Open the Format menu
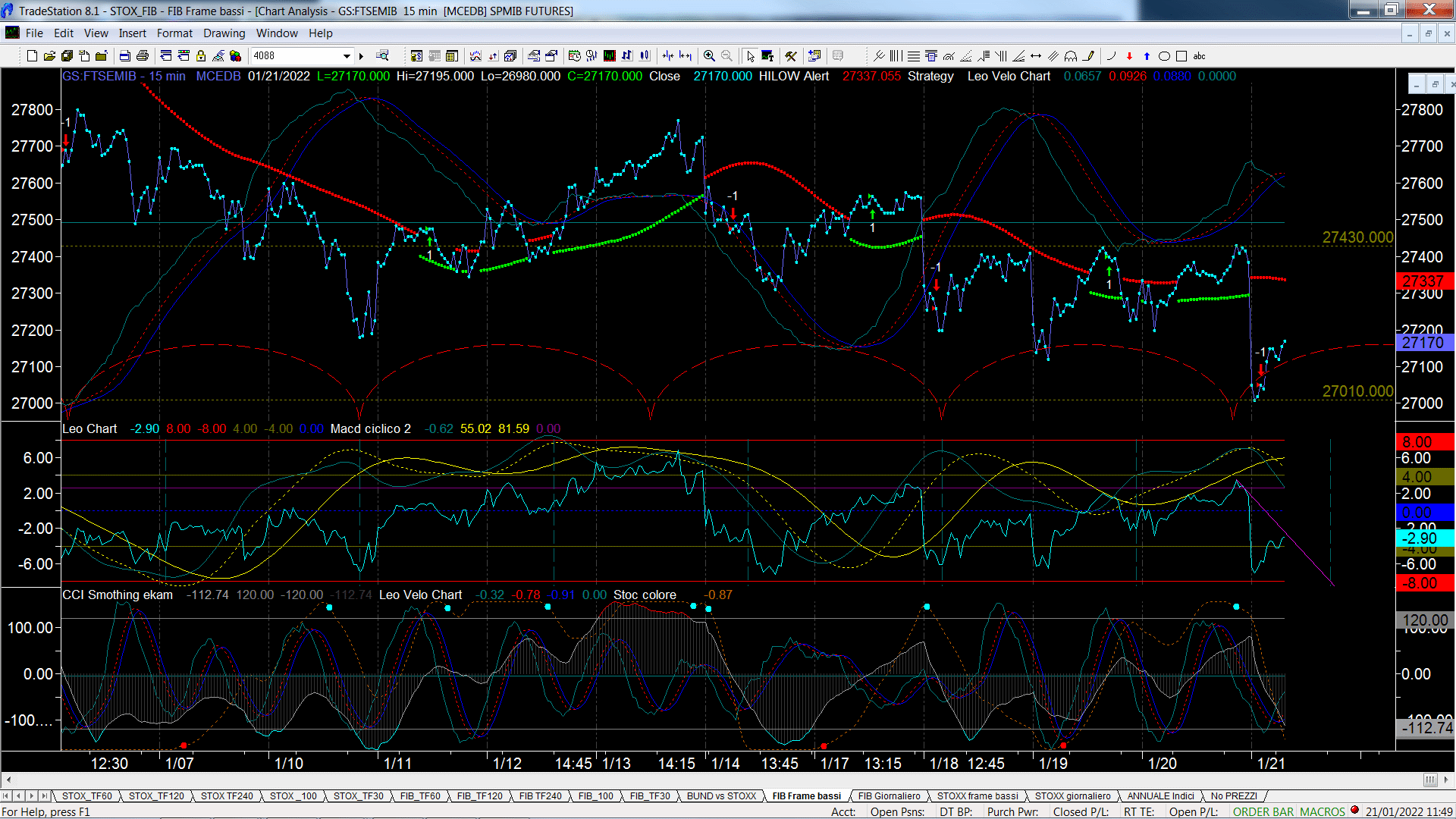Image resolution: width=1456 pixels, height=819 pixels. (x=174, y=33)
